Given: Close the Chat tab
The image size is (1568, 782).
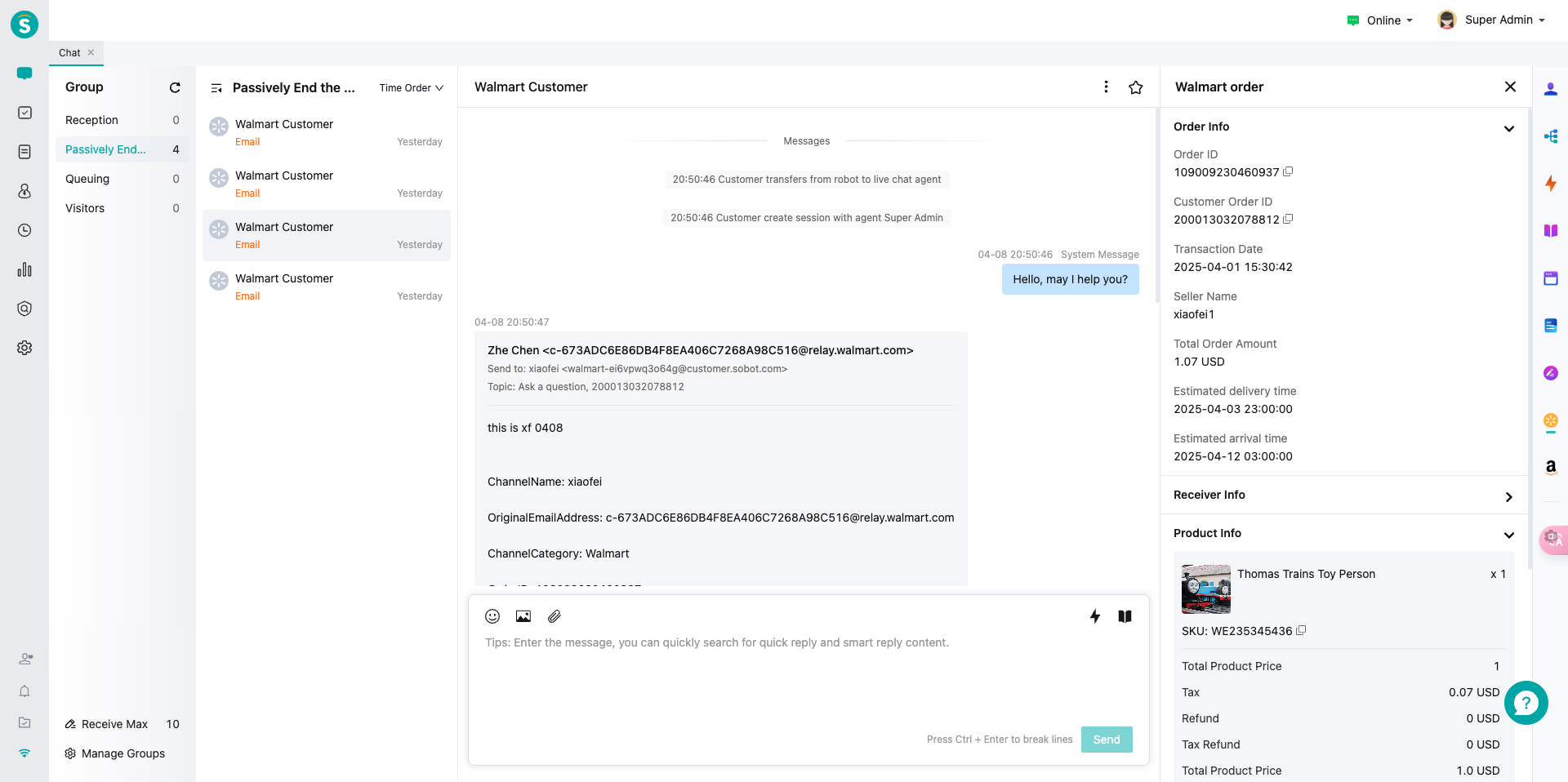Looking at the screenshot, I should (91, 52).
